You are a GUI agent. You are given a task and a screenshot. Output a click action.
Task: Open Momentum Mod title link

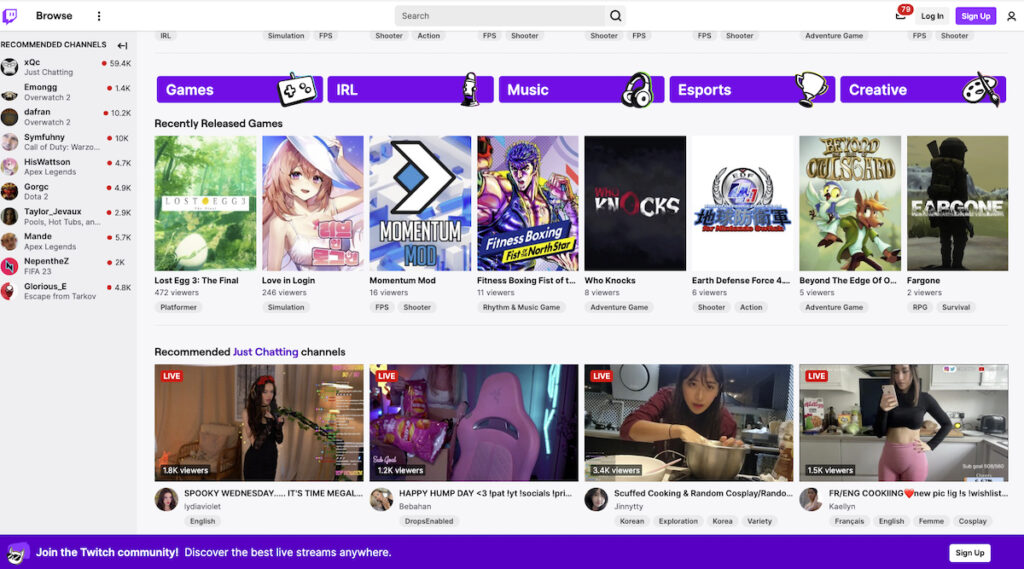(402, 280)
